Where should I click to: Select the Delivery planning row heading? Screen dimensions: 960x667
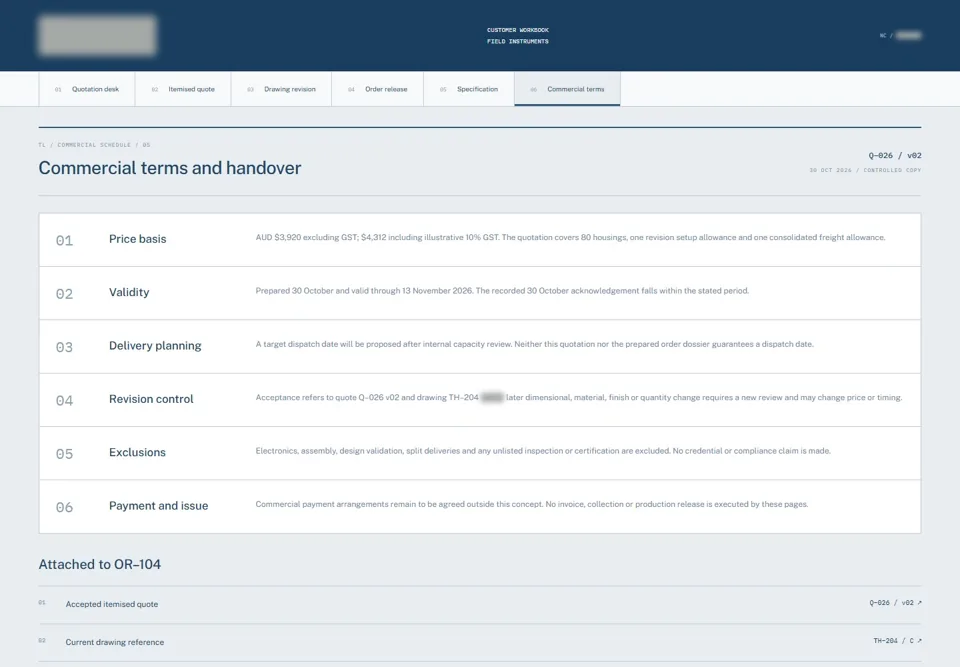[155, 346]
